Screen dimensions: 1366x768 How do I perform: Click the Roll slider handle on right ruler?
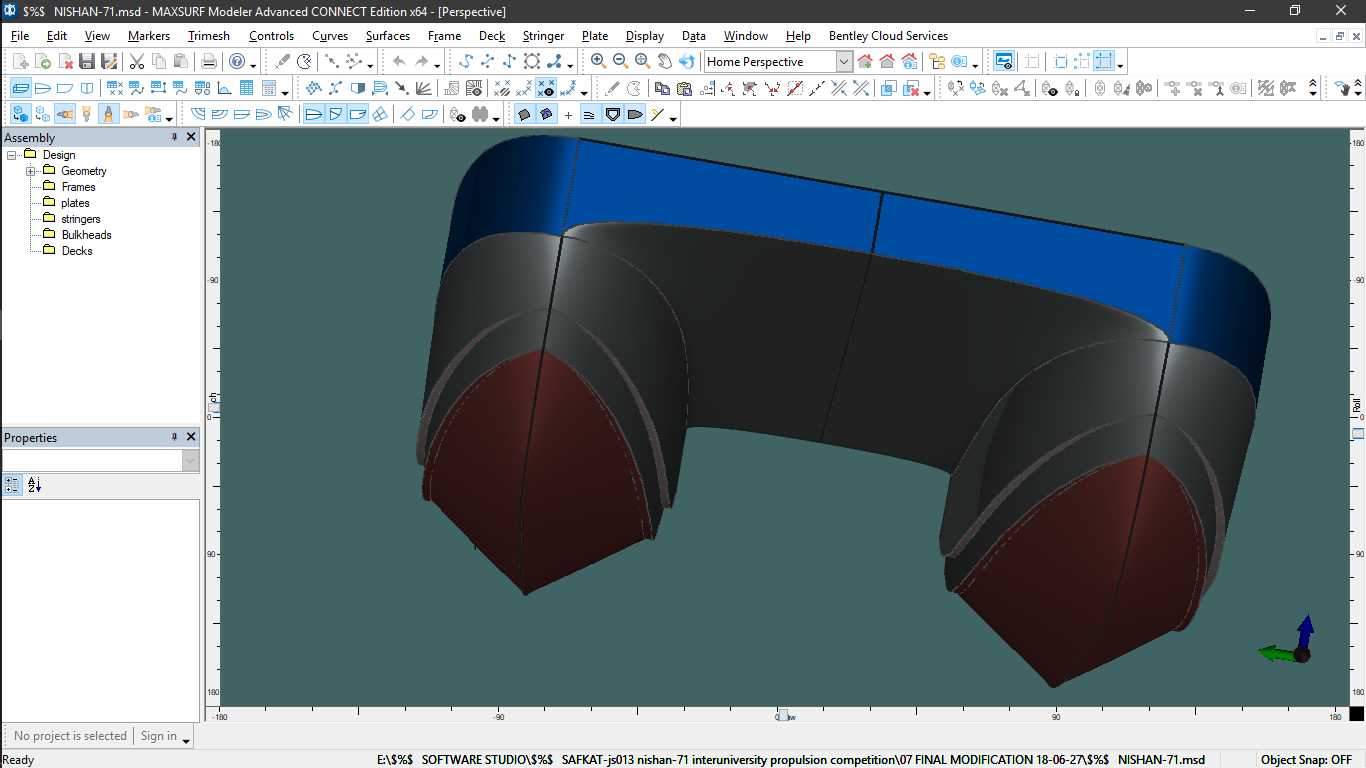[x=1357, y=433]
